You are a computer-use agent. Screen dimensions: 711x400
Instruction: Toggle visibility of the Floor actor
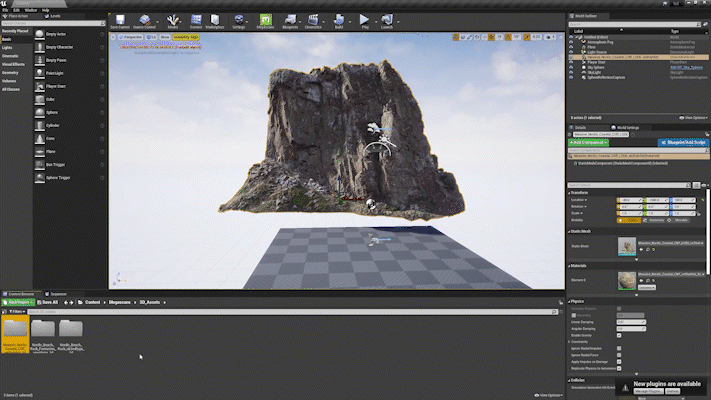coord(573,46)
